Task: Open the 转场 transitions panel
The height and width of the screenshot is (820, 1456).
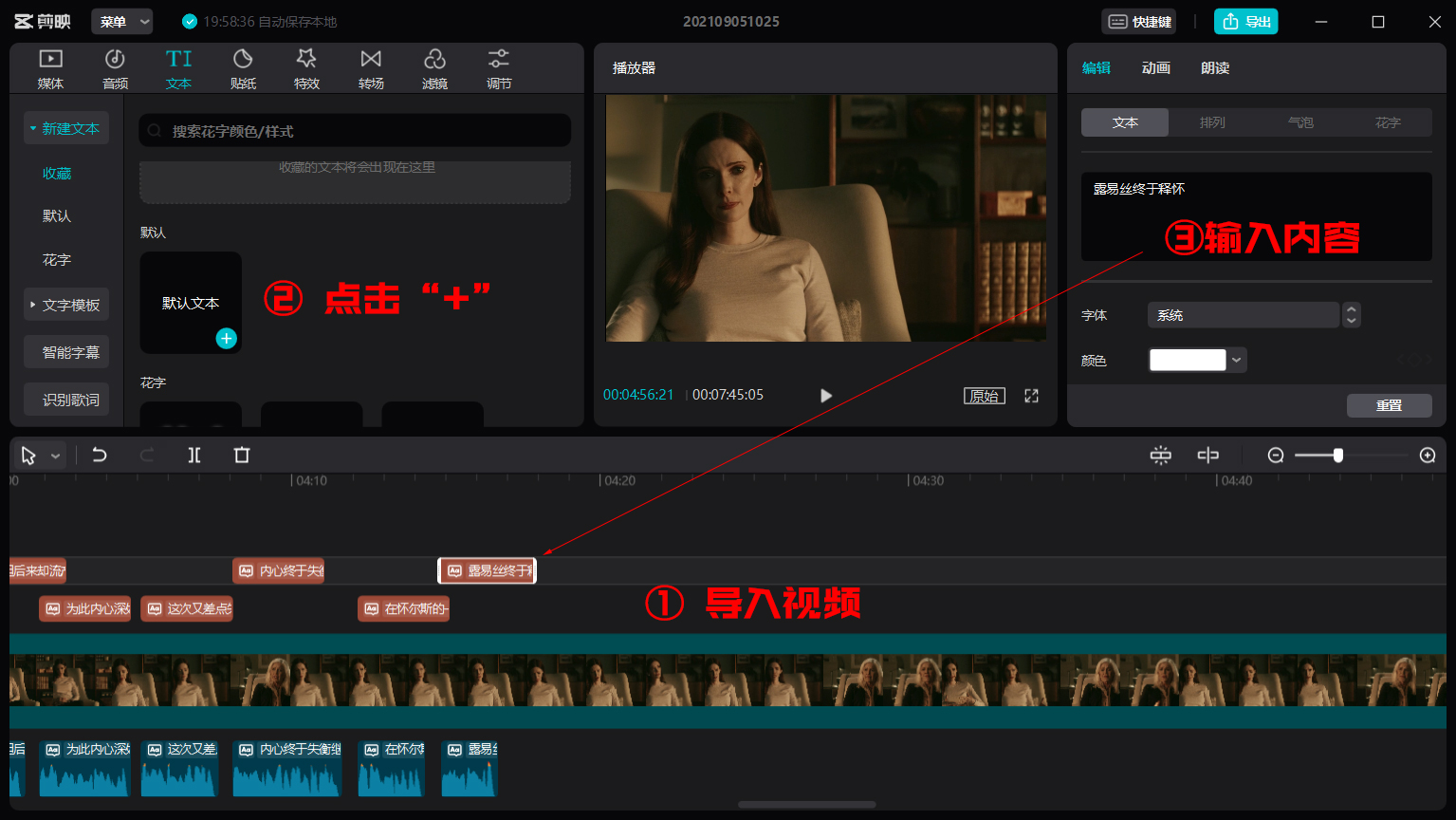Action: 370,66
